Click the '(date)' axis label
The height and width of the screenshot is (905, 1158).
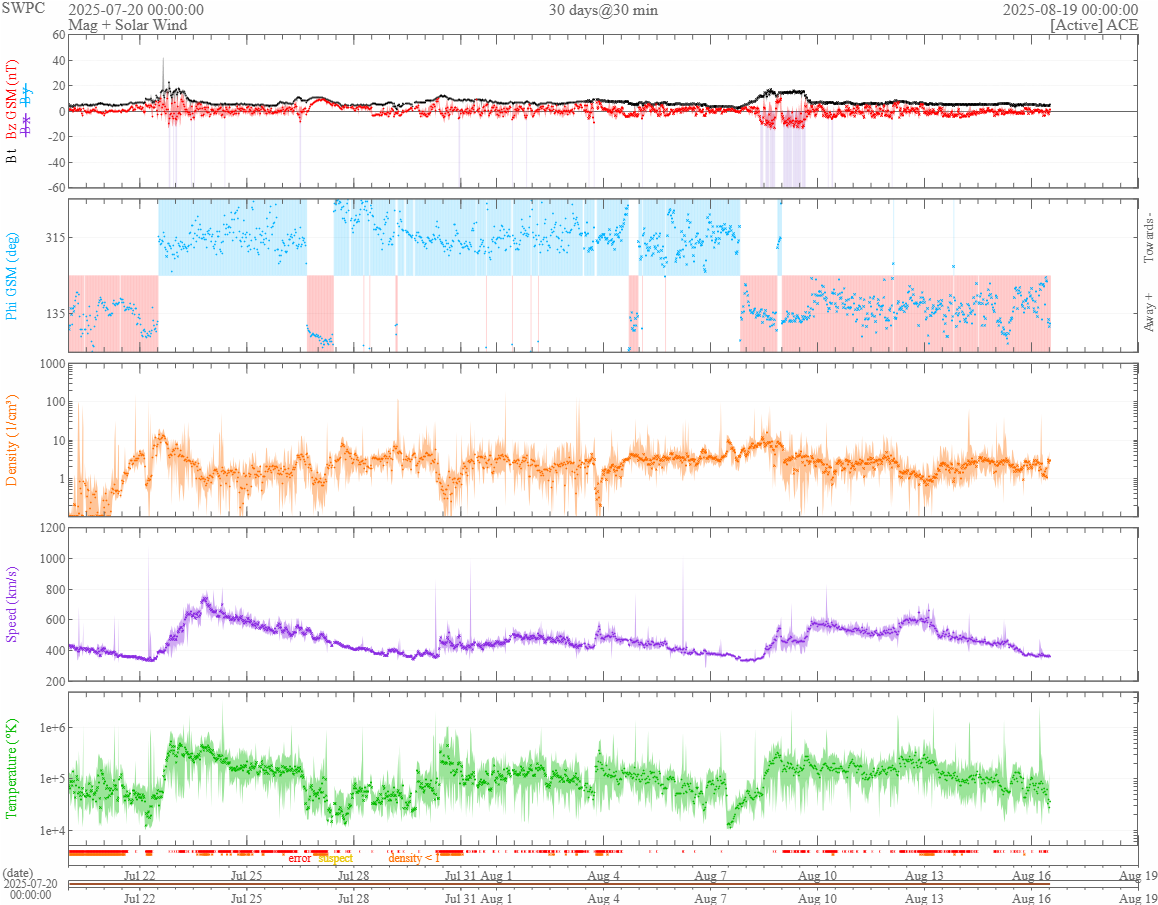pyautogui.click(x=18, y=873)
